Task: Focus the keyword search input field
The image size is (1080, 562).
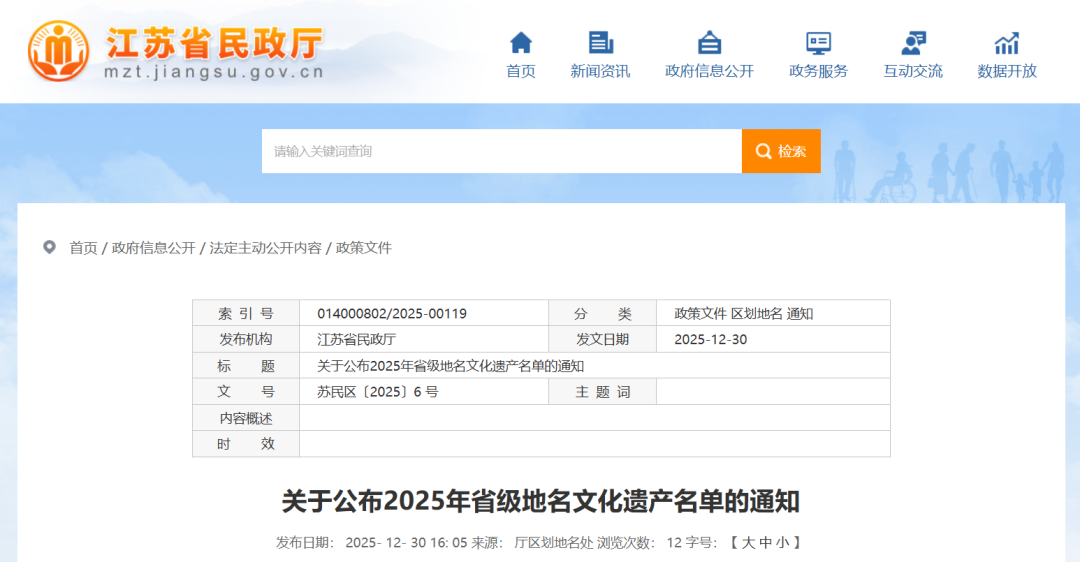Action: (x=501, y=151)
